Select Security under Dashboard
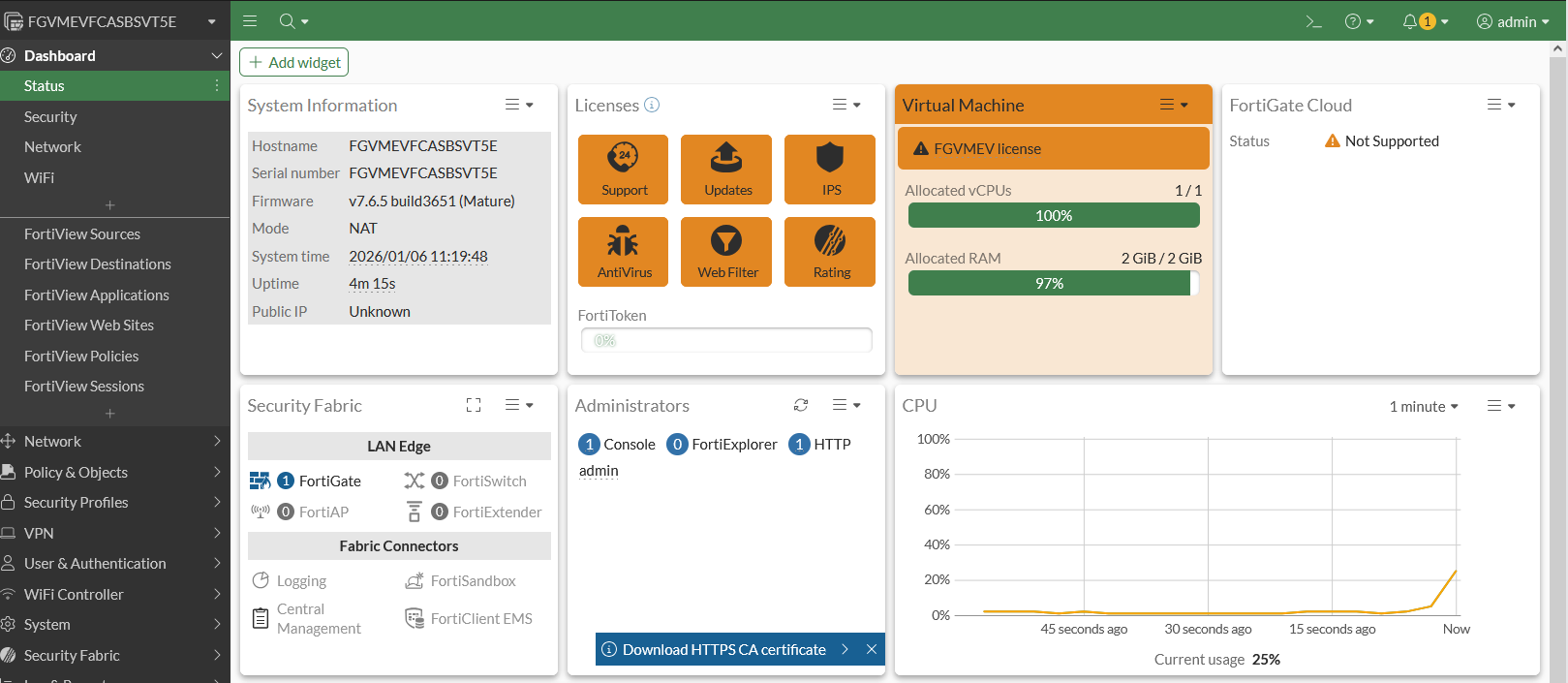This screenshot has height=683, width=1568. [50, 116]
